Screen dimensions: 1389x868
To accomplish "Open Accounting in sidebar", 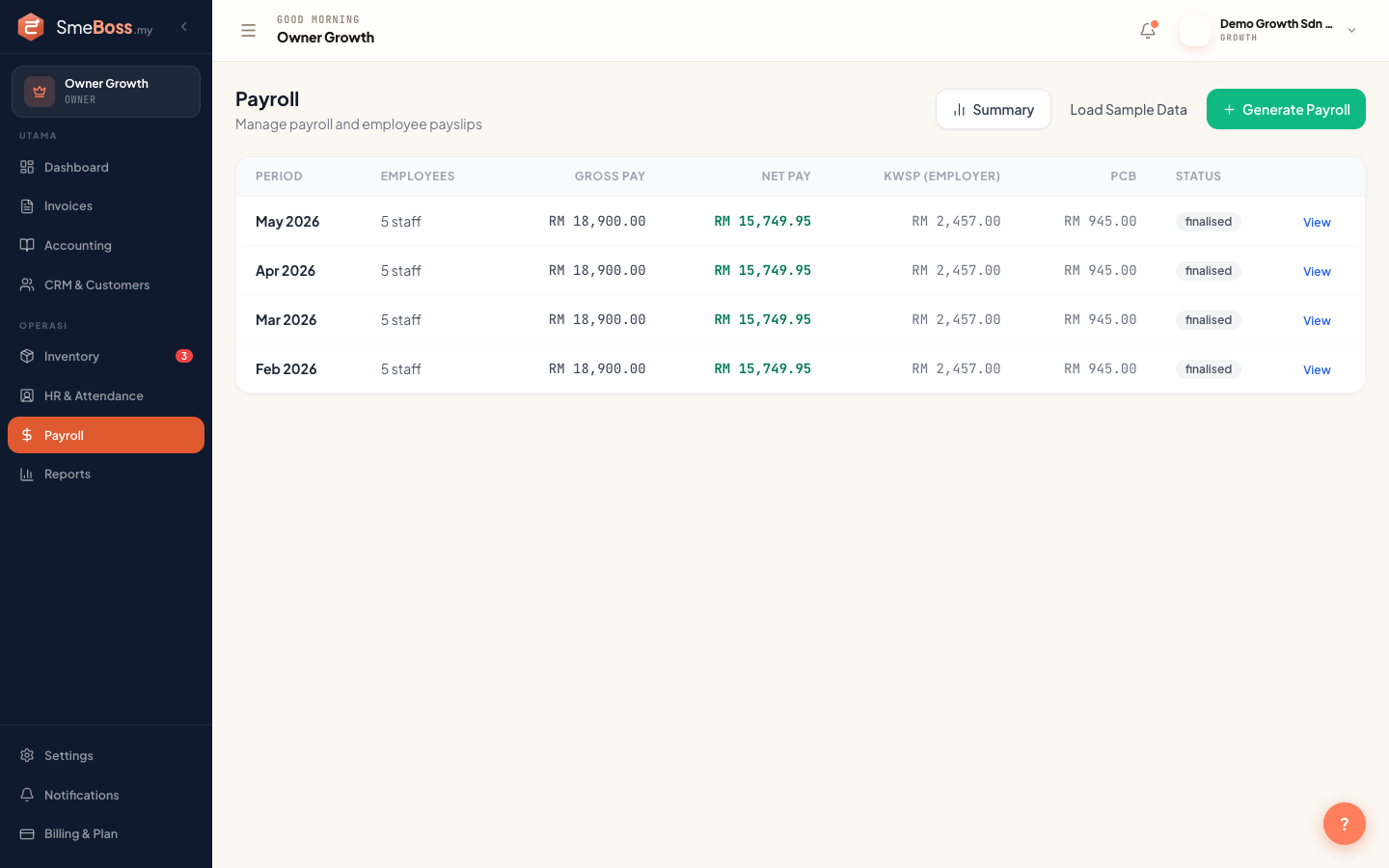I will click(x=106, y=245).
